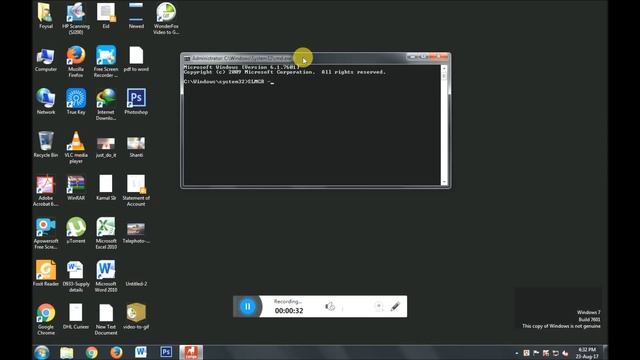
Task: Open HP Scanning desktop shortcut
Action: pyautogui.click(x=76, y=18)
